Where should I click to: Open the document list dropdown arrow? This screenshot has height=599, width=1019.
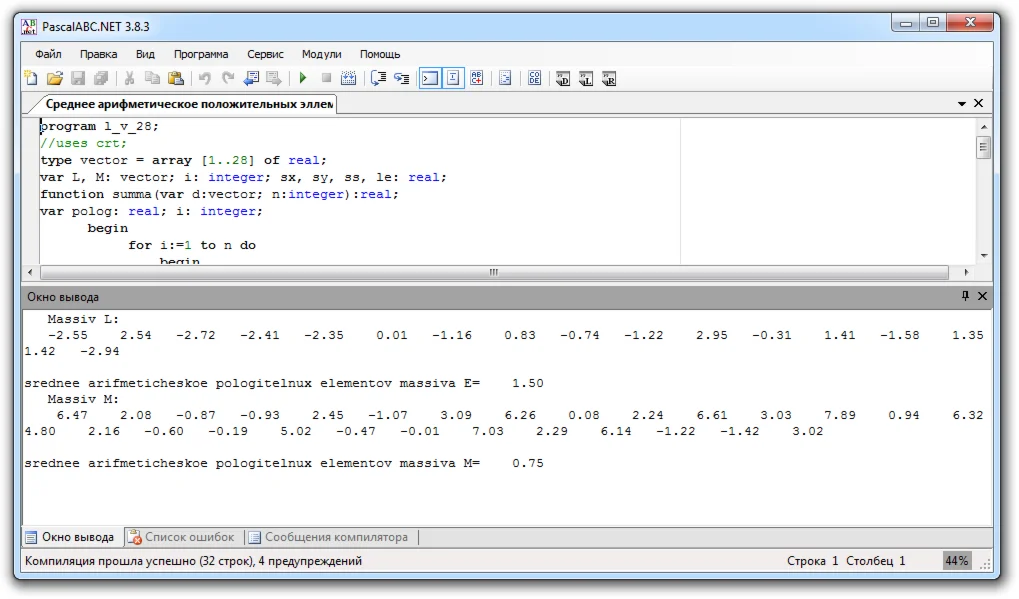click(962, 104)
